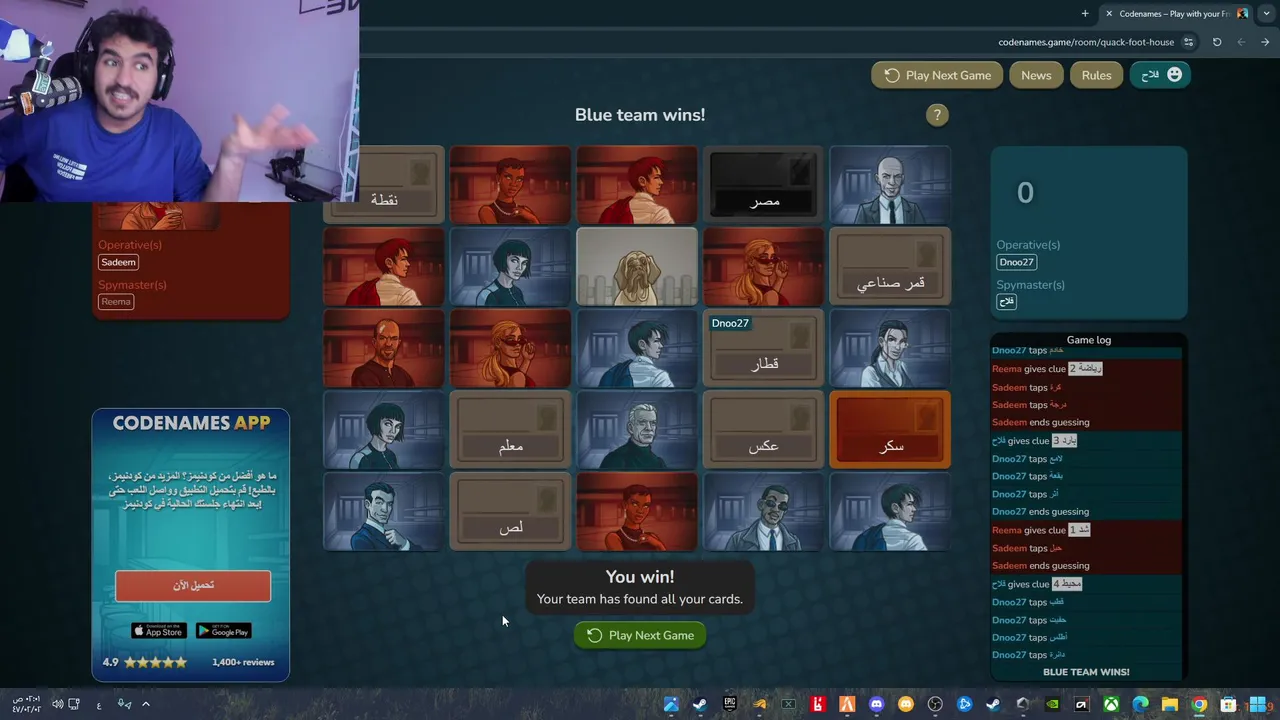Select the card labeled قمر صناعي

(x=890, y=267)
